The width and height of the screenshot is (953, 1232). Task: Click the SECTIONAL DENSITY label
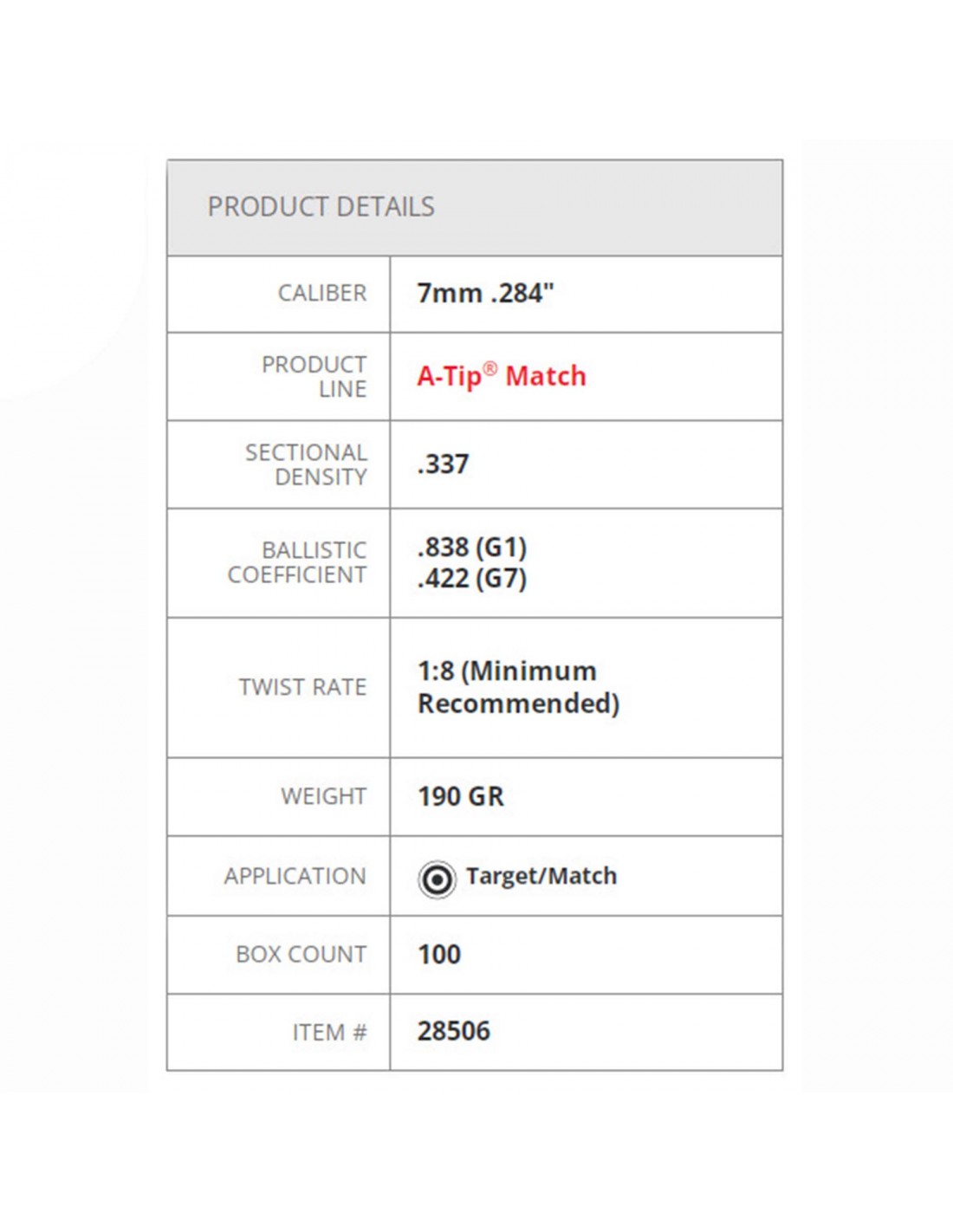pyautogui.click(x=307, y=464)
